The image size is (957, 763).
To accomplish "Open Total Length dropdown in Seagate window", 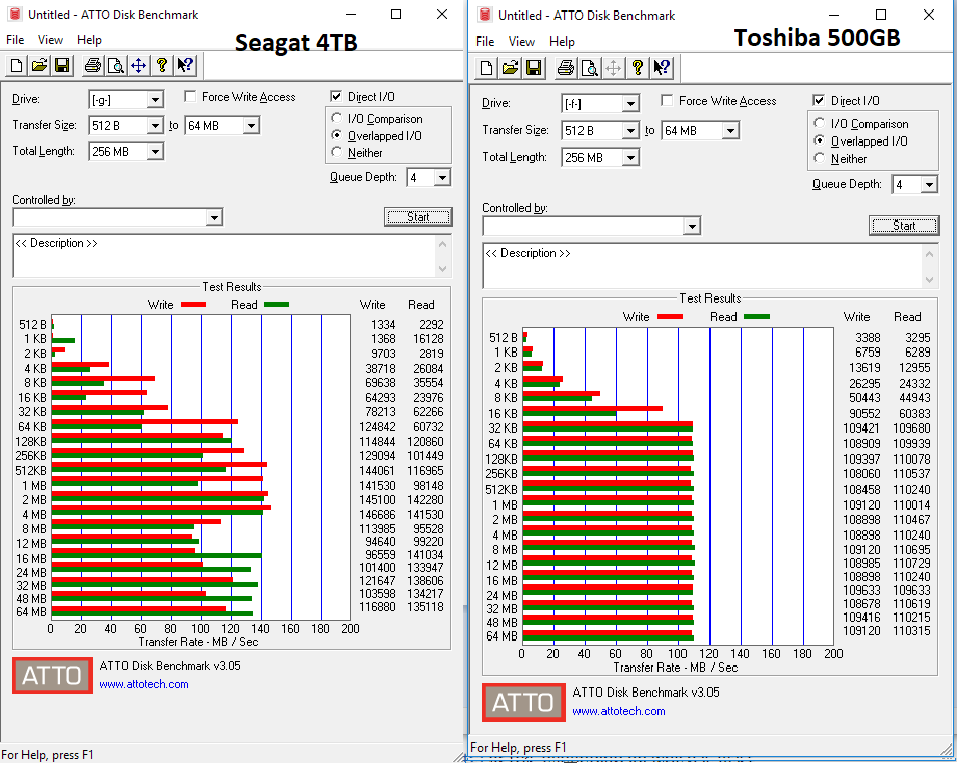I will (155, 151).
